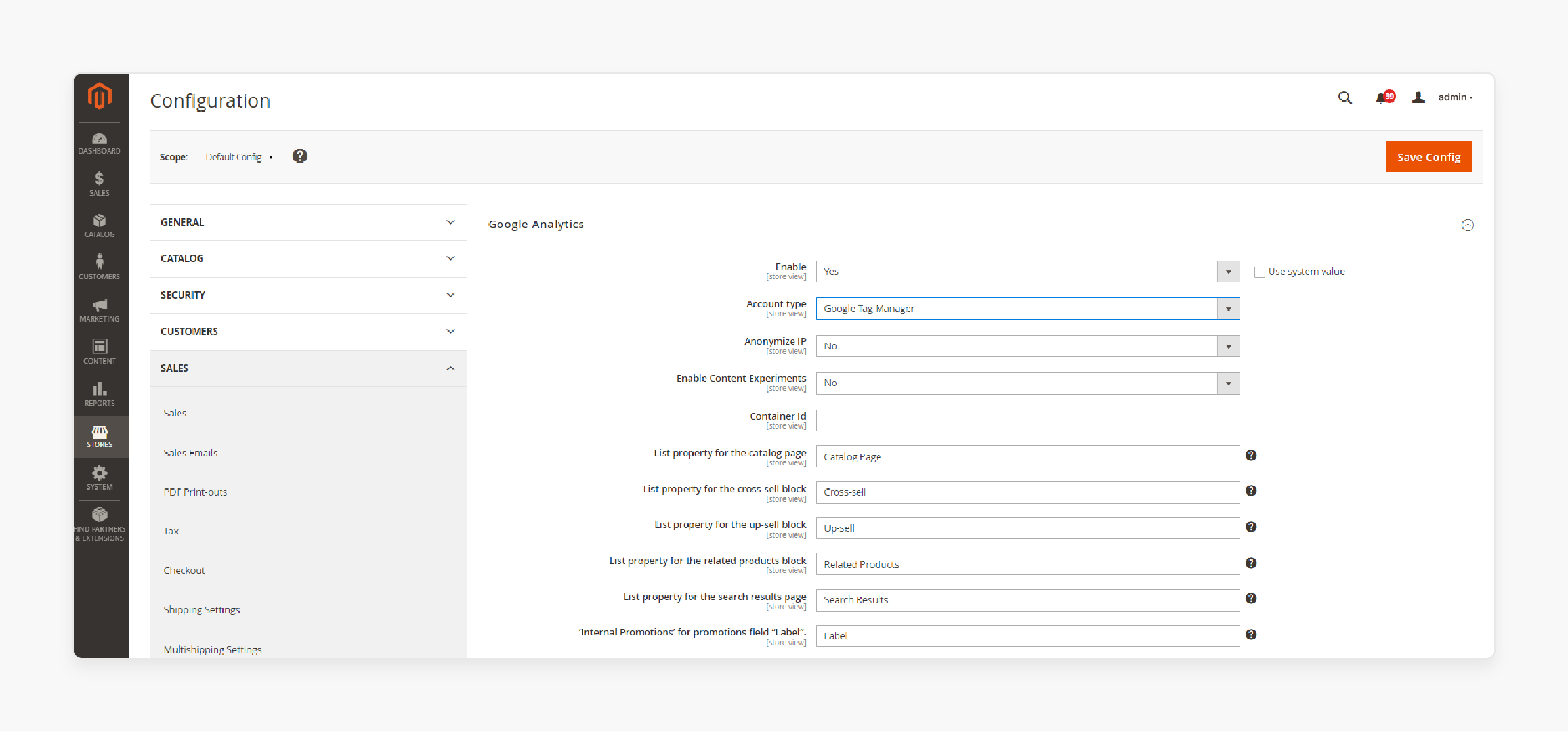Image resolution: width=1568 pixels, height=732 pixels.
Task: Select PDF Print-outs in the config menu
Action: pyautogui.click(x=196, y=492)
